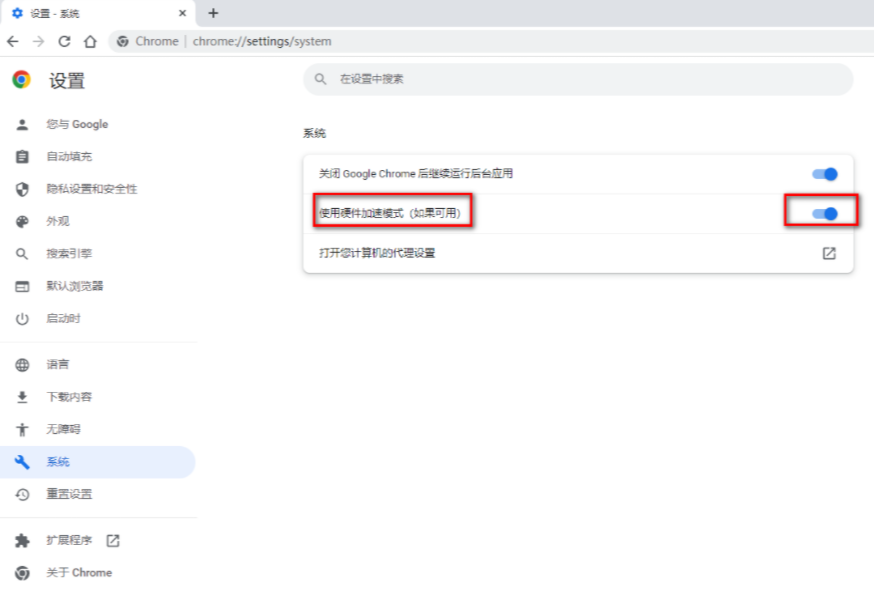Click the 系统 section heading
The height and width of the screenshot is (590, 874).
314,133
